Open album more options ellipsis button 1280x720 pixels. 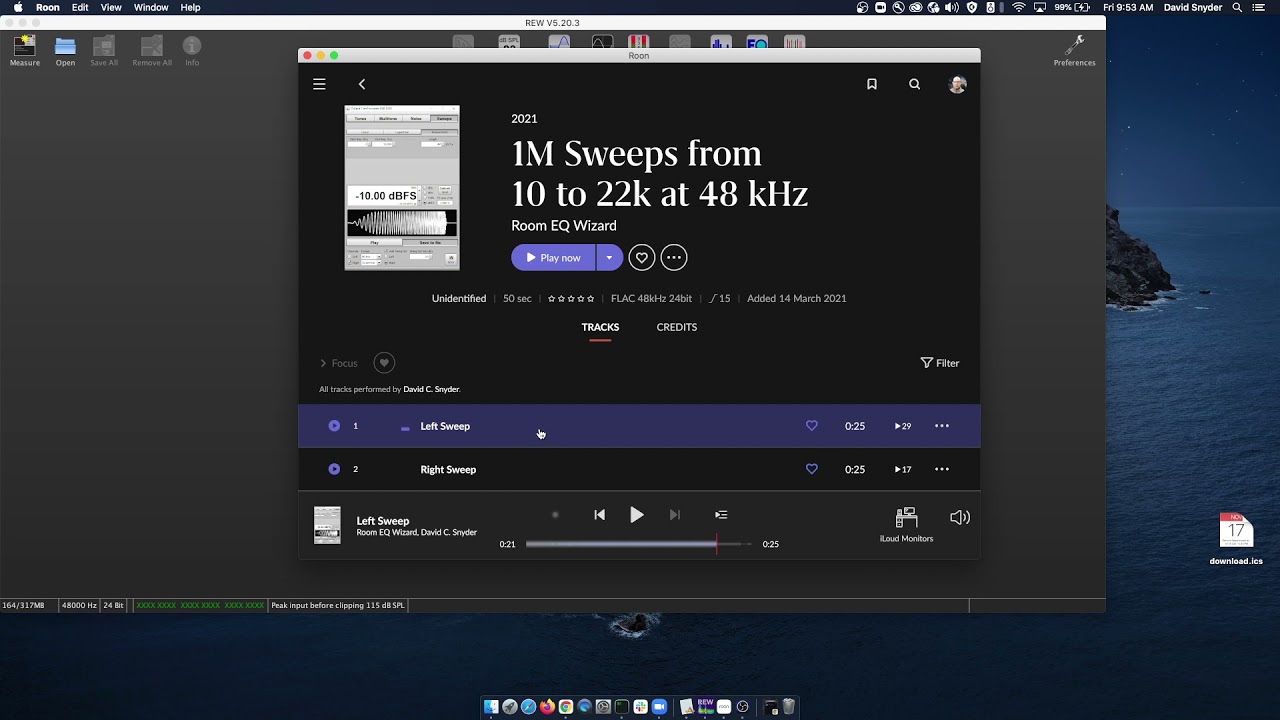click(x=674, y=257)
